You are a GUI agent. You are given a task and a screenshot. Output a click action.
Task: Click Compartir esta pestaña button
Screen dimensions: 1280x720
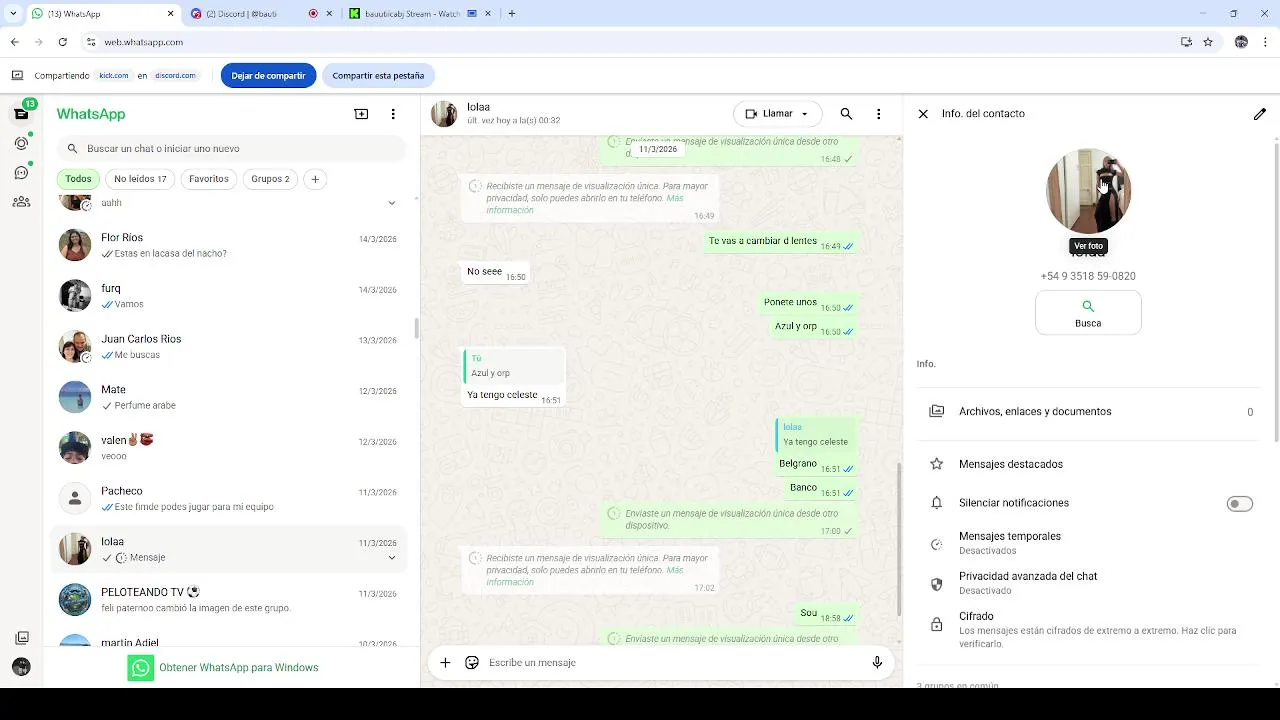378,75
